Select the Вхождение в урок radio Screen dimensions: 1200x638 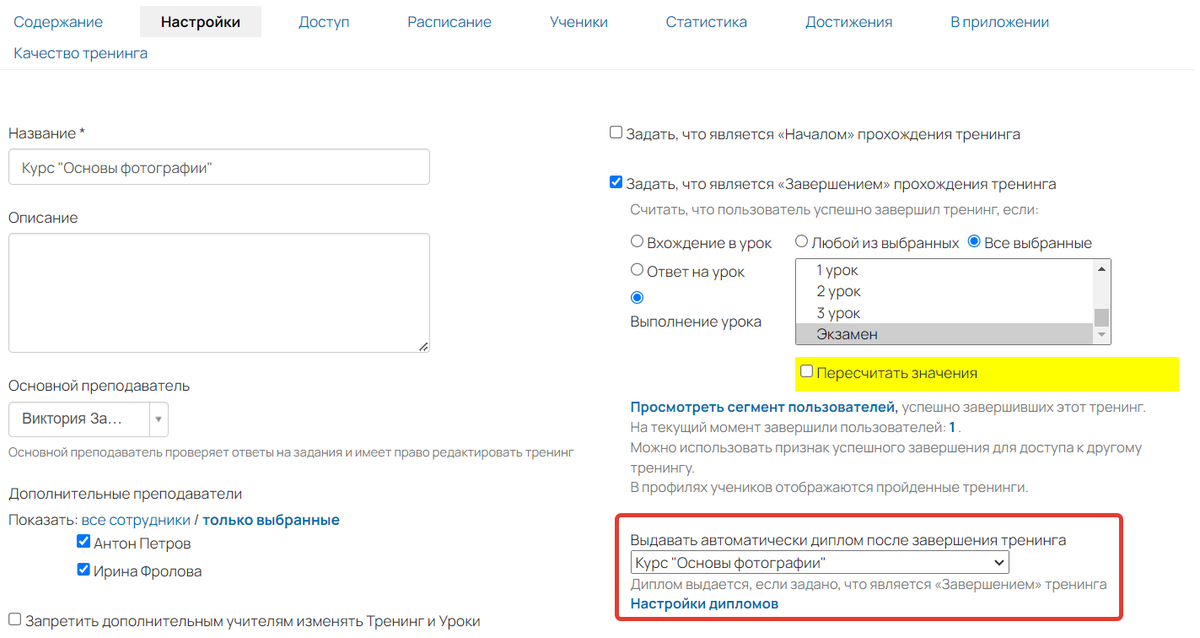[x=637, y=241]
